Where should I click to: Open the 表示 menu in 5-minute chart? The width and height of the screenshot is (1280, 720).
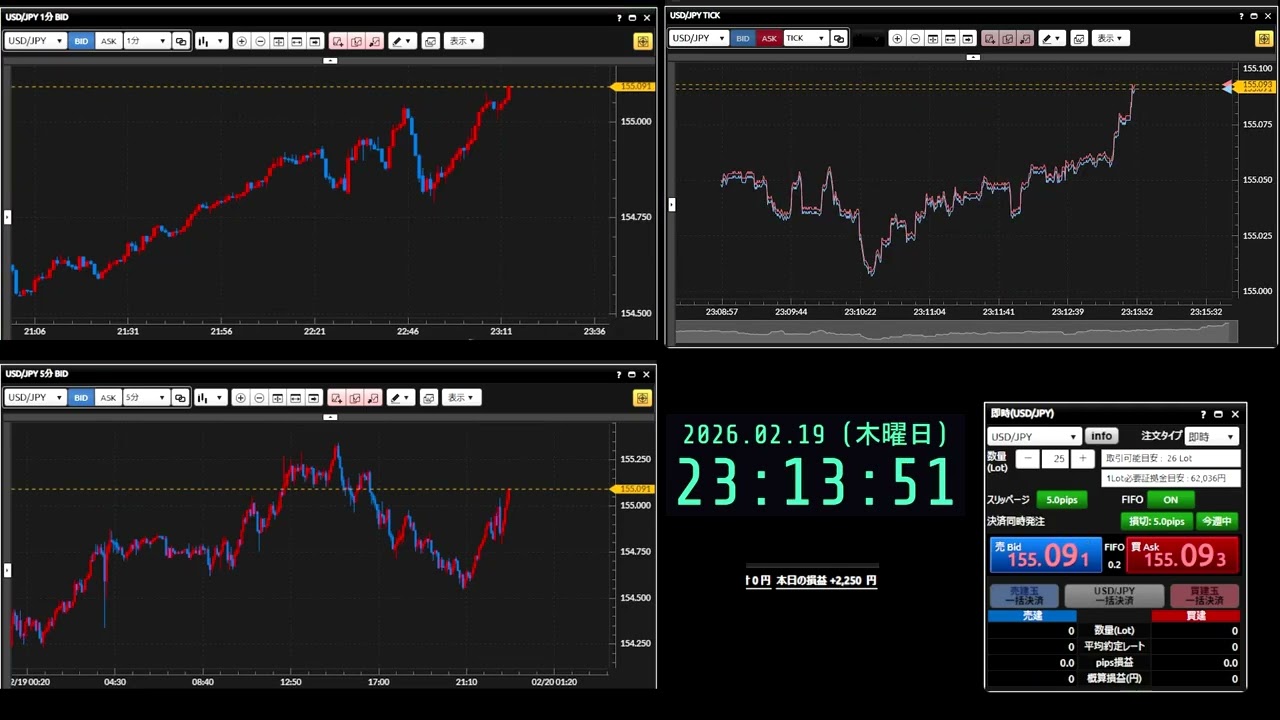[462, 397]
